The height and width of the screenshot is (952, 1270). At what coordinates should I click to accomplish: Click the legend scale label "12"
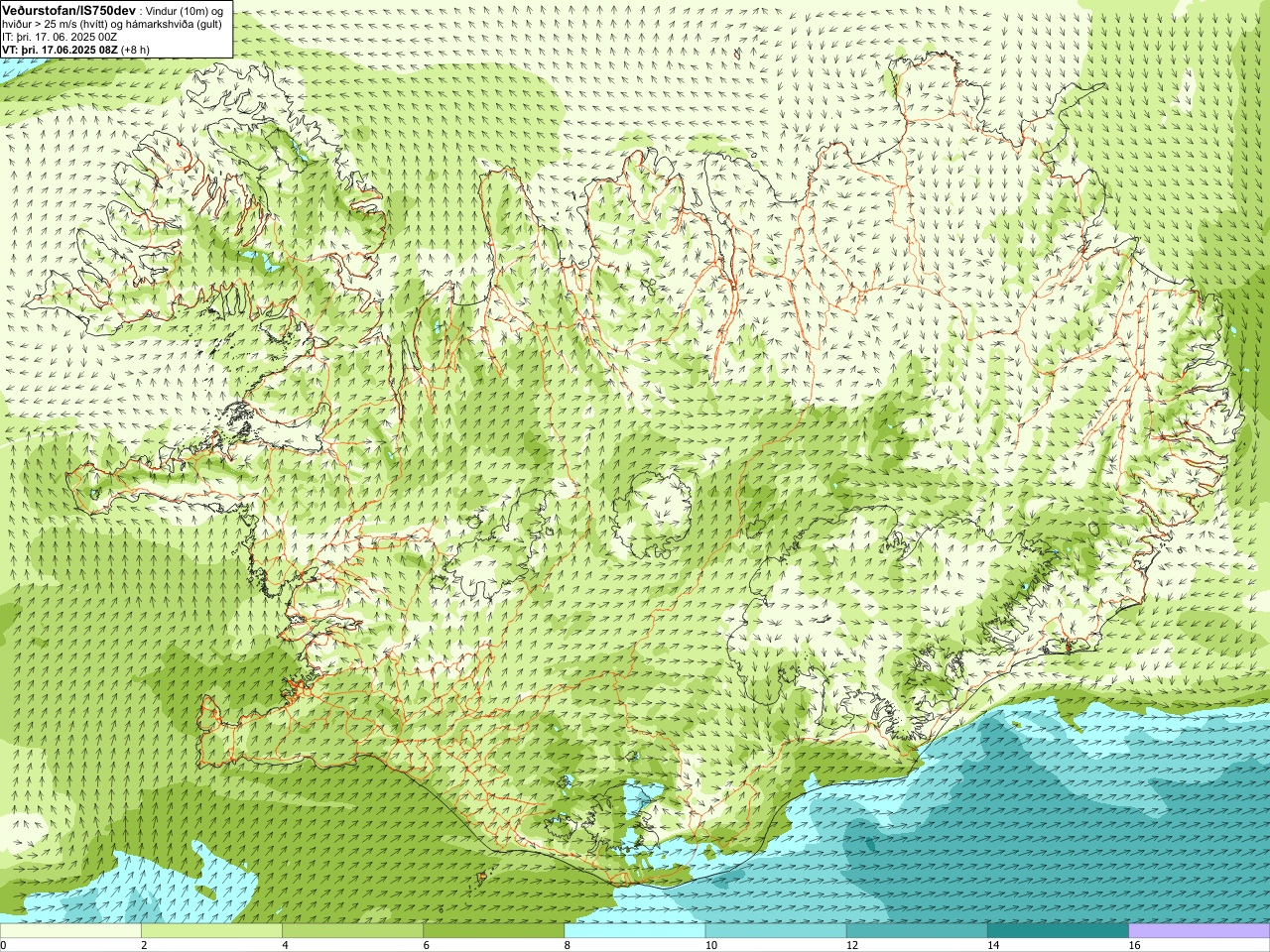click(852, 945)
